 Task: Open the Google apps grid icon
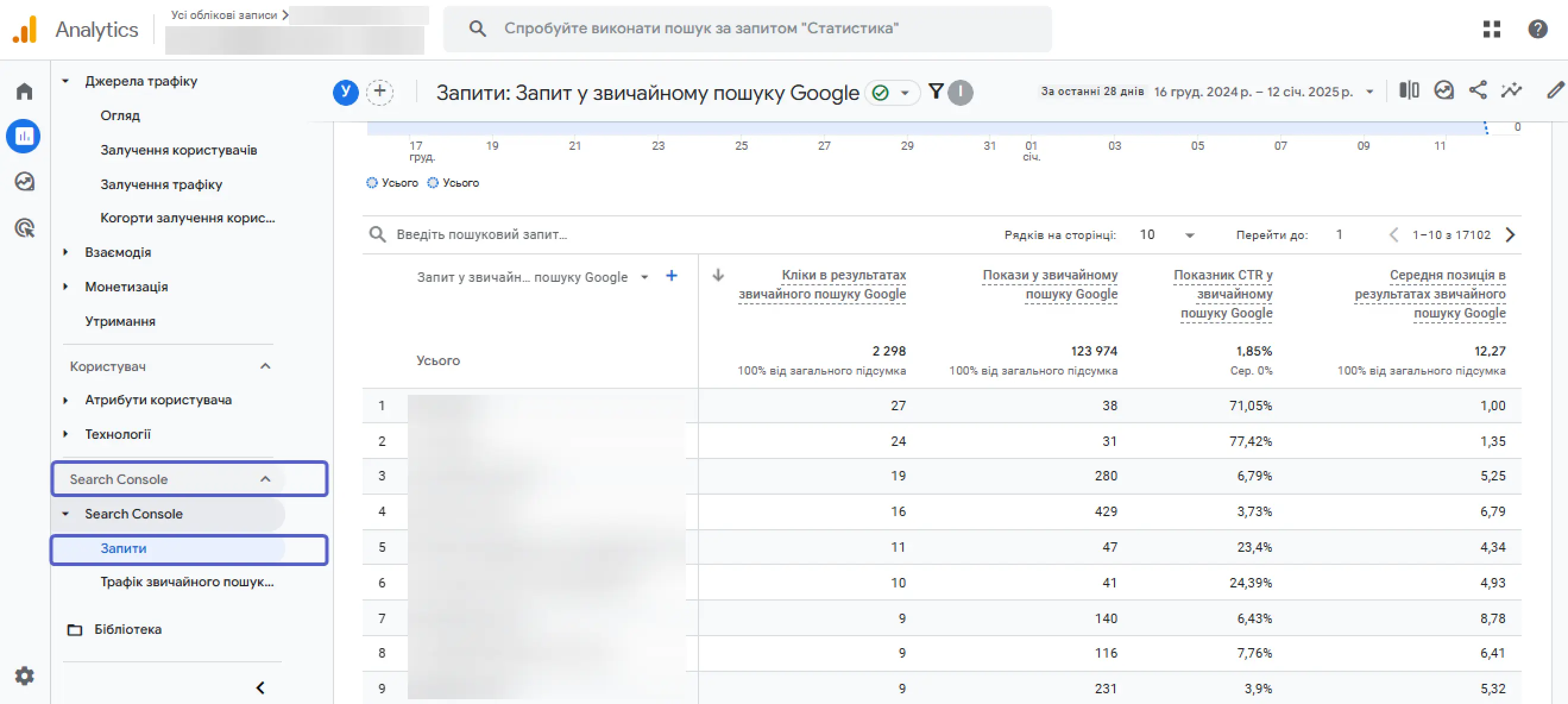click(x=1491, y=29)
